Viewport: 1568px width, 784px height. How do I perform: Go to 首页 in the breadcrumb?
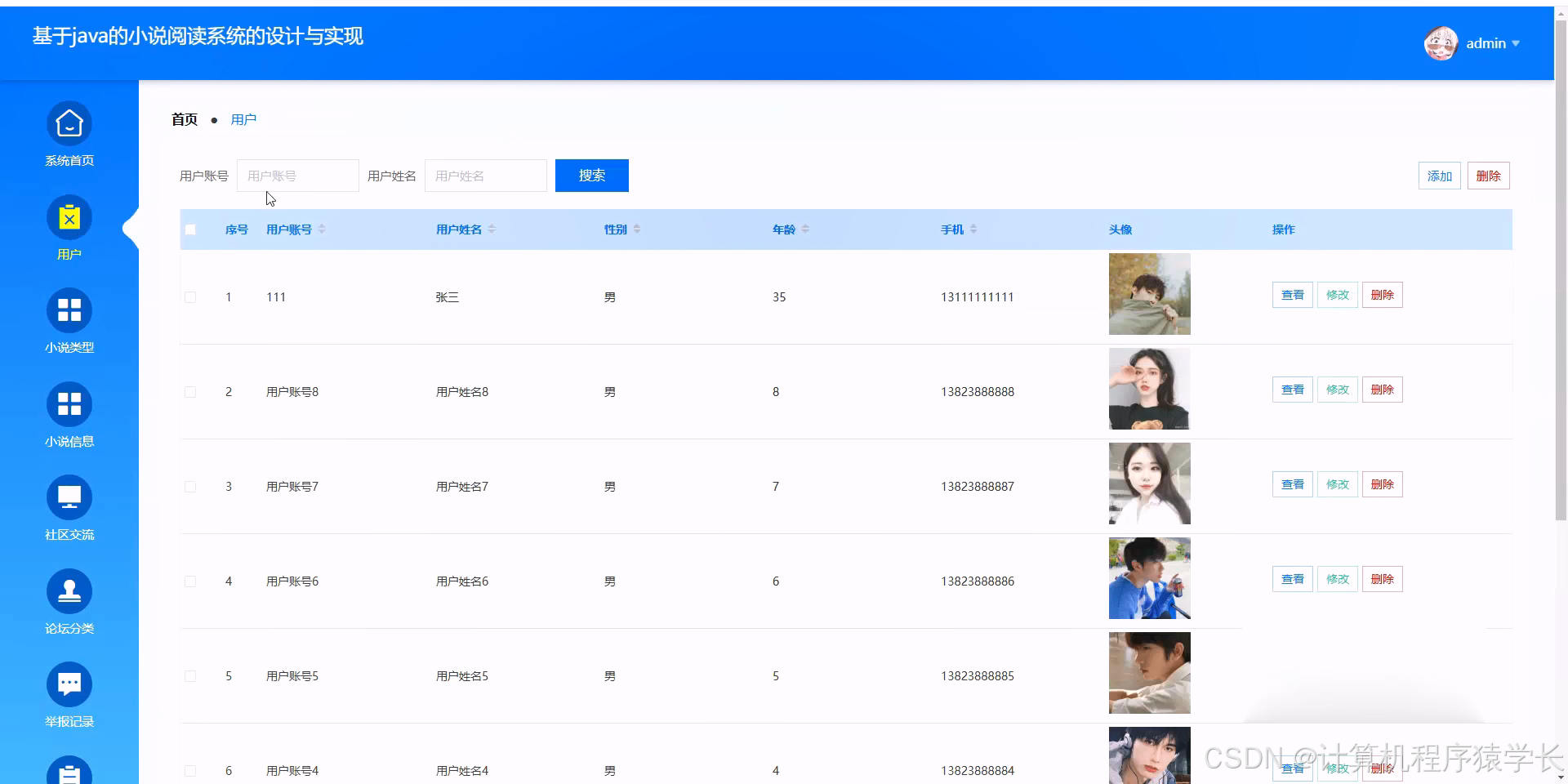185,119
